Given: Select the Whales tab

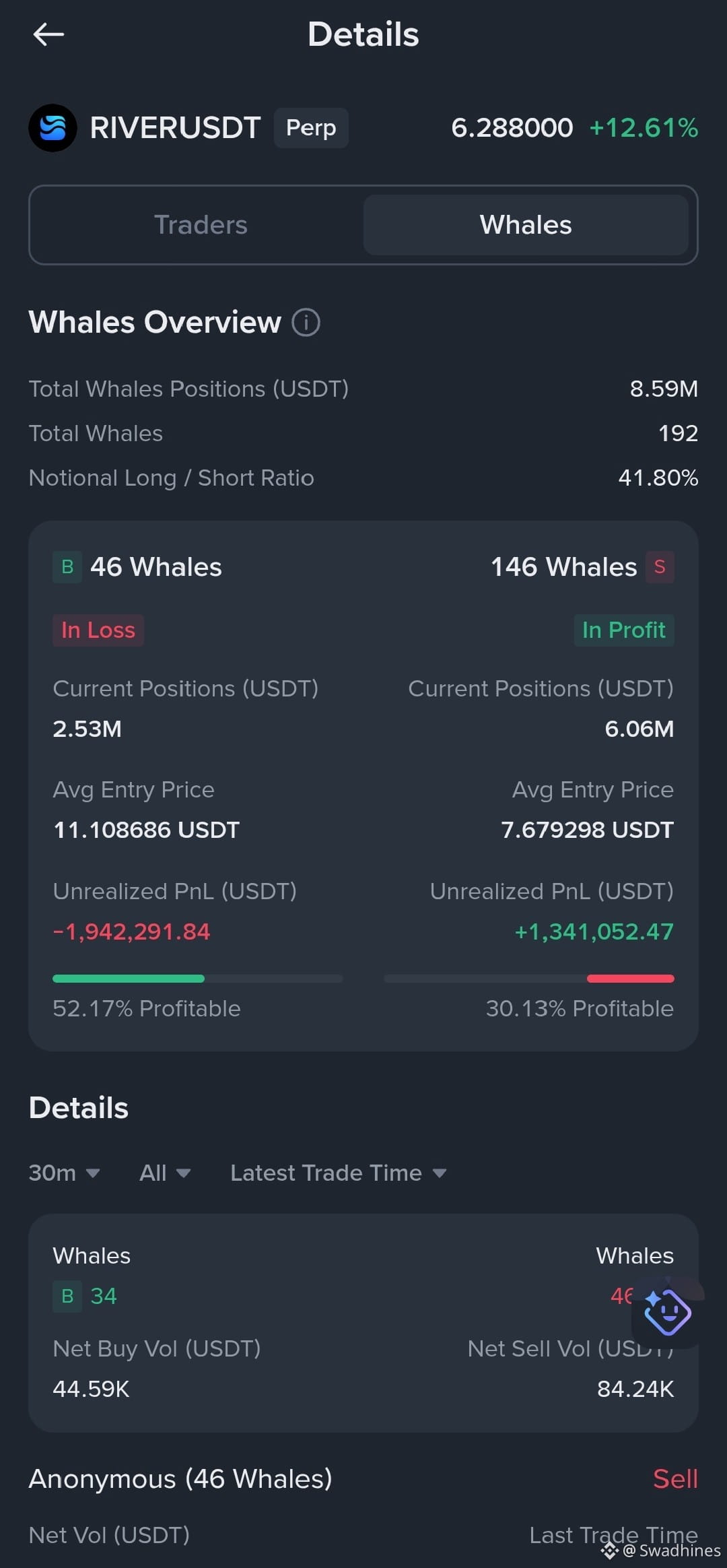Looking at the screenshot, I should (x=526, y=225).
